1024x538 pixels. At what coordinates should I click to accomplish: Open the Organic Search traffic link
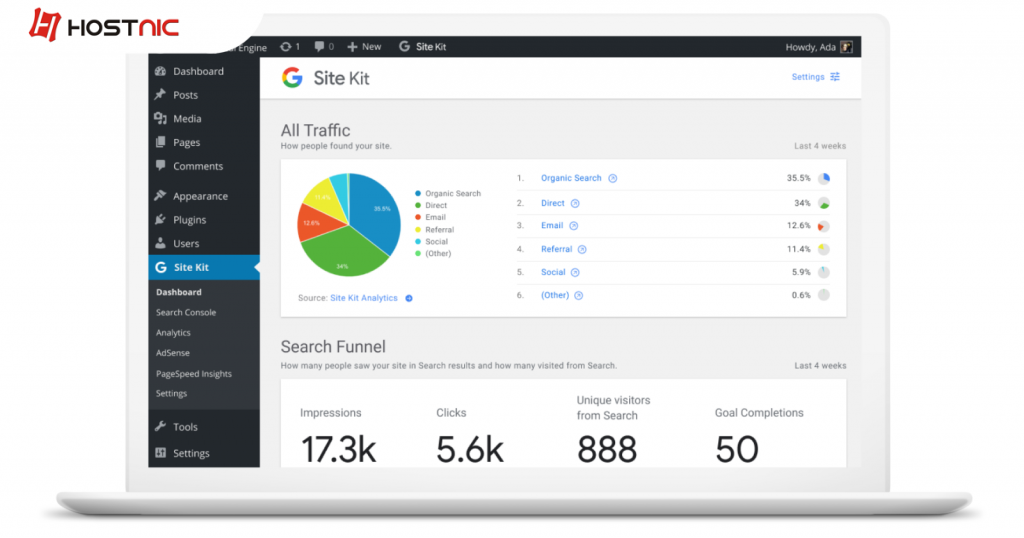[571, 178]
